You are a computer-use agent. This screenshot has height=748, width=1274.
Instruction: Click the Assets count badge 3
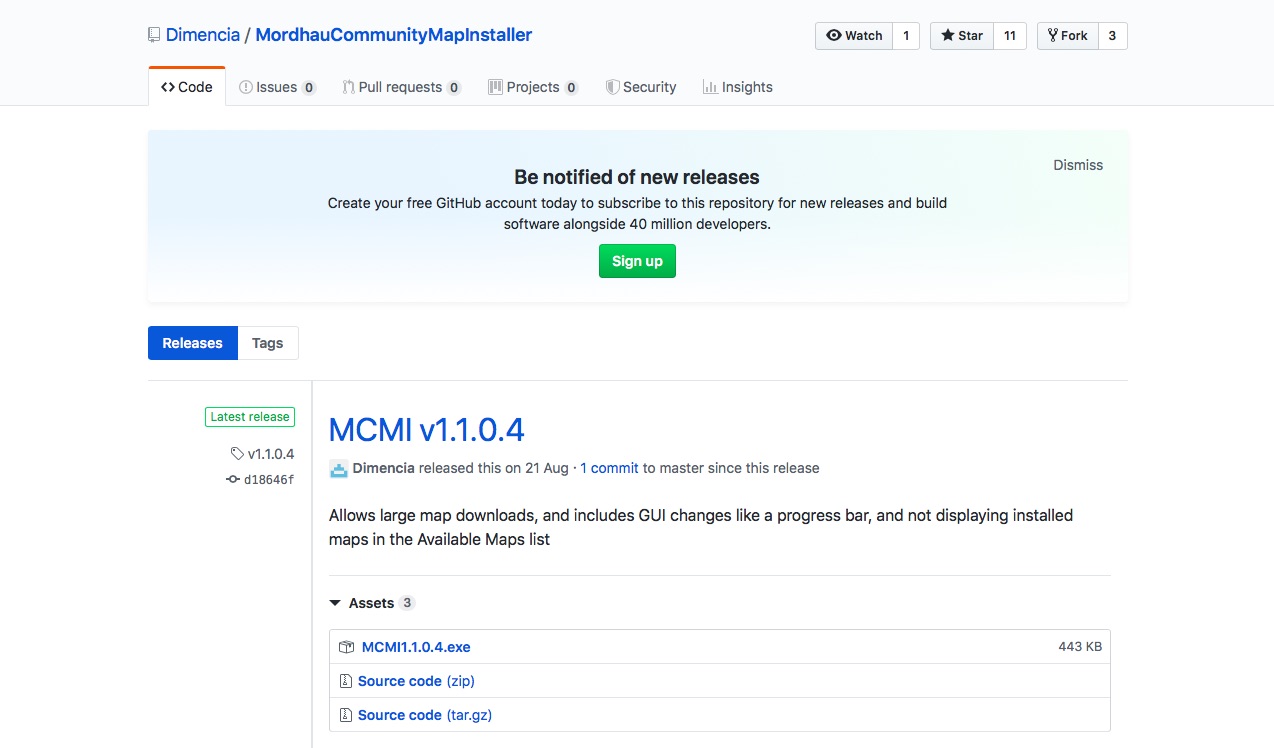407,603
